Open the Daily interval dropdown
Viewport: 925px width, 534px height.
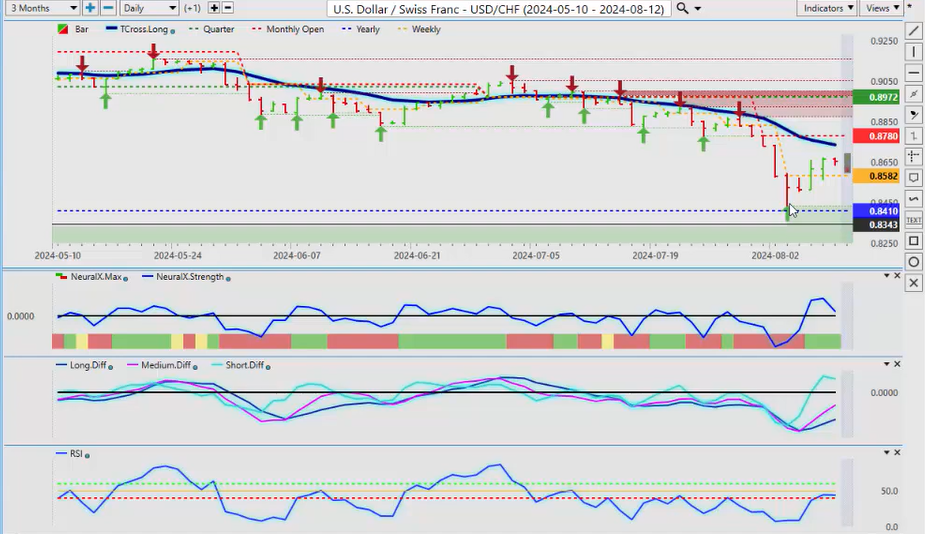pyautogui.click(x=152, y=8)
